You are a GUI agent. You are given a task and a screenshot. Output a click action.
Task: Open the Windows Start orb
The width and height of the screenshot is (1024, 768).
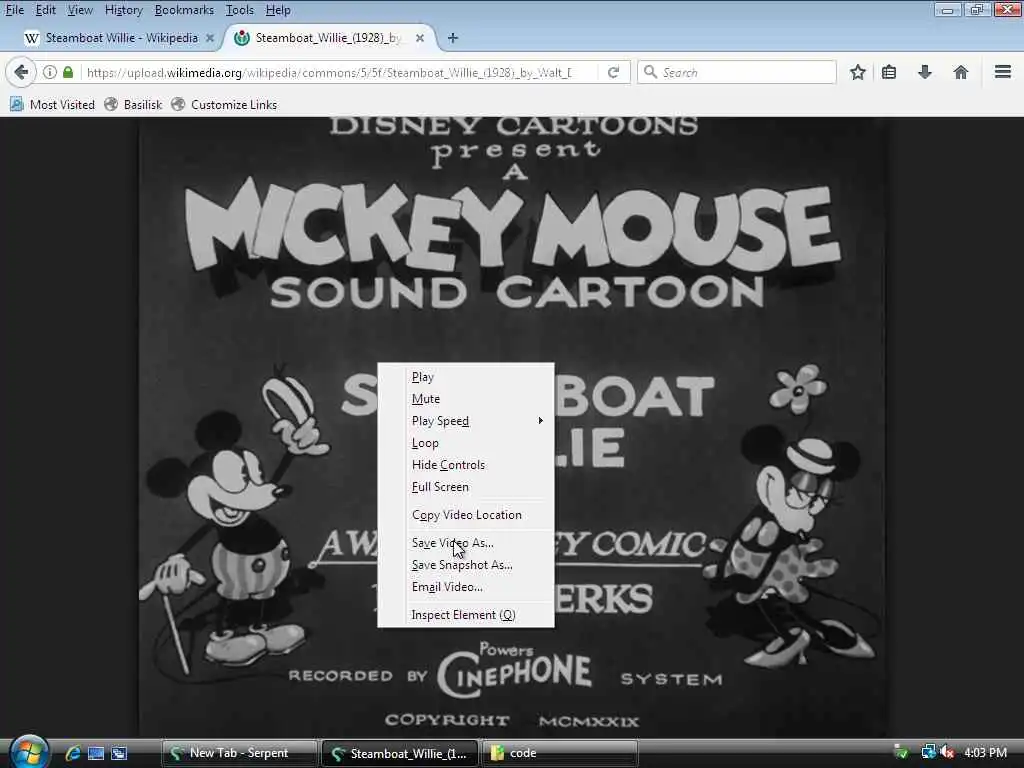click(x=29, y=753)
